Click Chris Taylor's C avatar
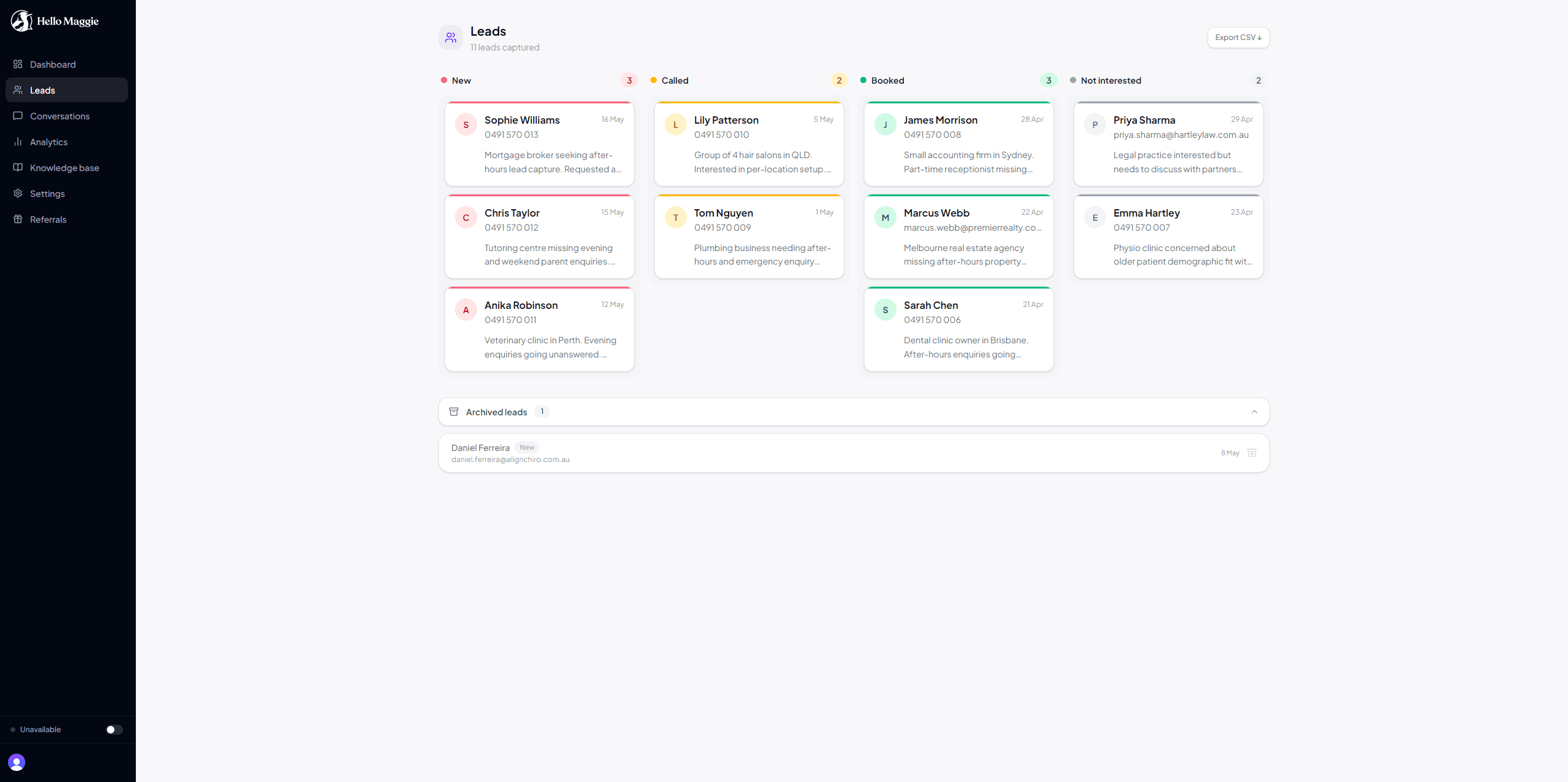The width and height of the screenshot is (1568, 782). 466,217
